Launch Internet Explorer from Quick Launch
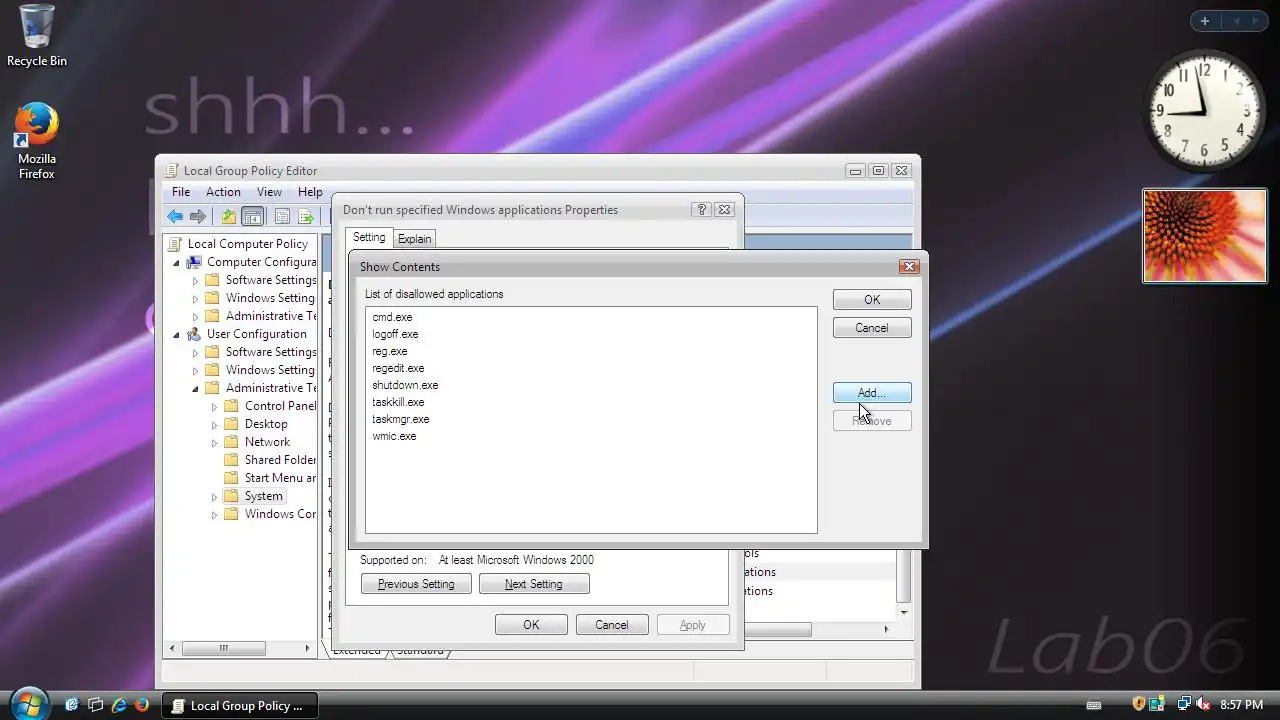This screenshot has width=1280, height=720. (119, 705)
